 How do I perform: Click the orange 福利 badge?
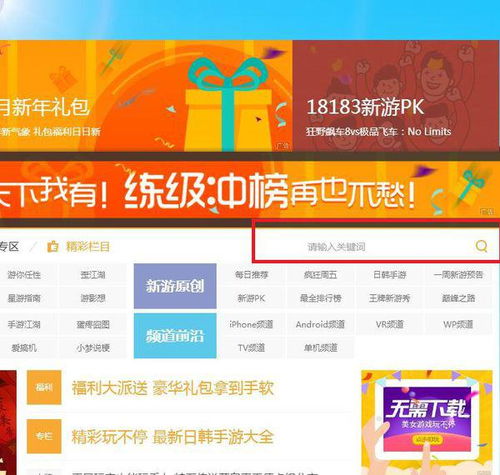pos(44,387)
